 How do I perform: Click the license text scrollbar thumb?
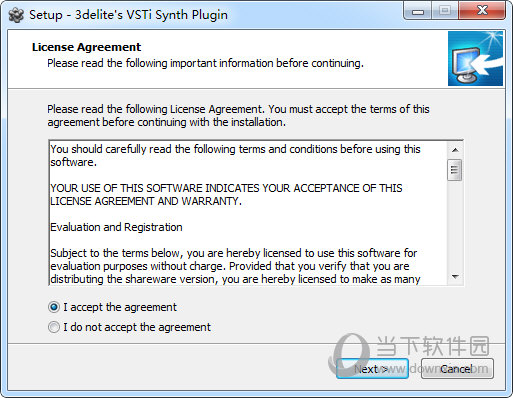coord(455,170)
